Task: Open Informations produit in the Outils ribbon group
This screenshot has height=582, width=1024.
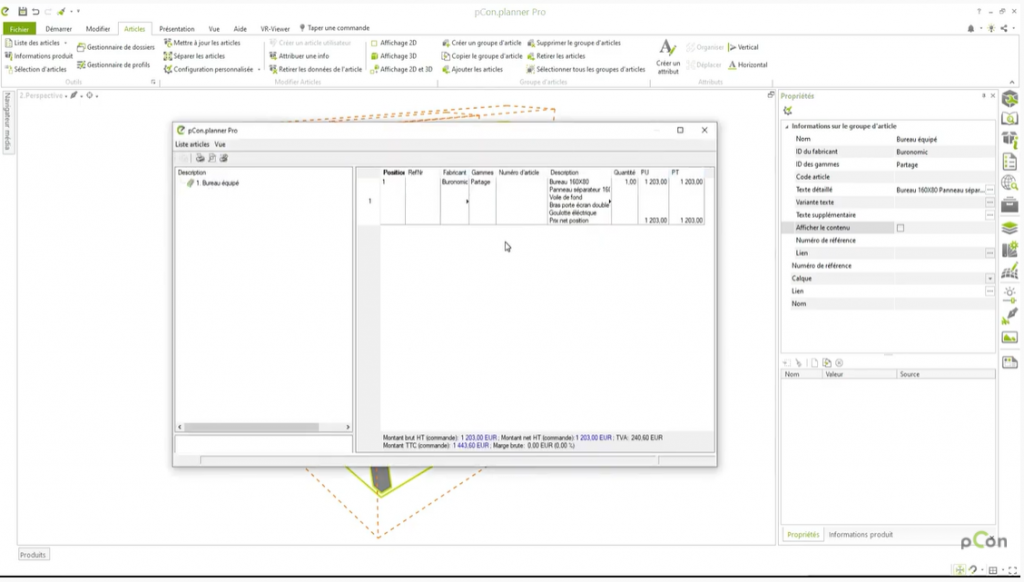Action: (39, 56)
